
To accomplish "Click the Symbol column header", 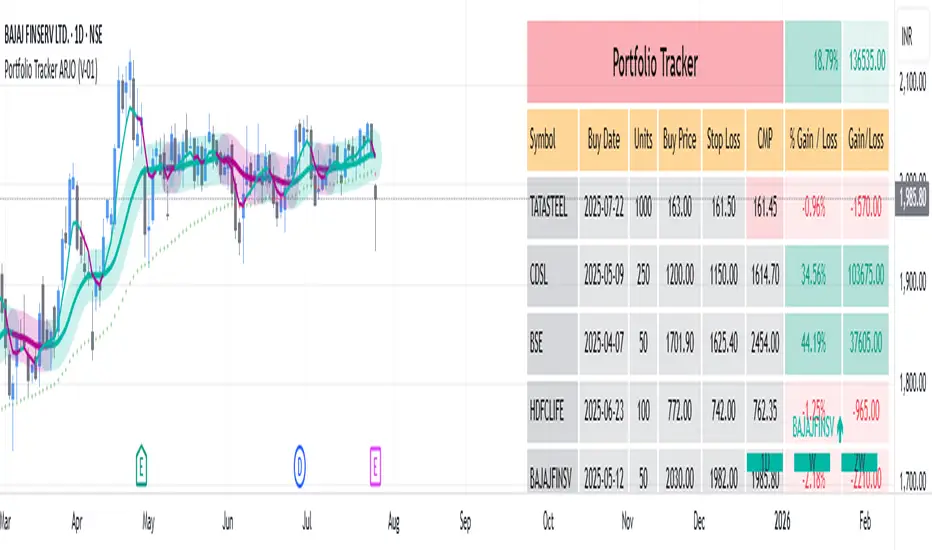I will coord(552,140).
